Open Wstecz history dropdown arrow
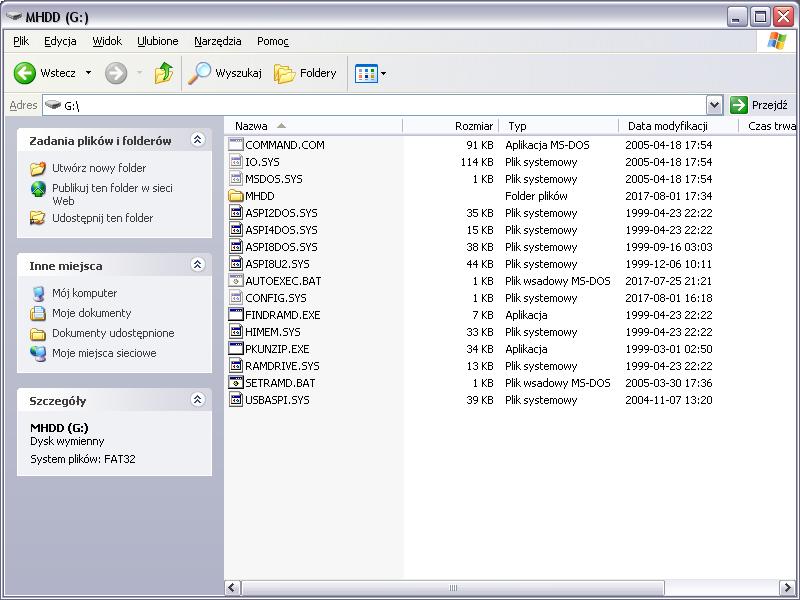The height and width of the screenshot is (600, 800). tap(88, 73)
